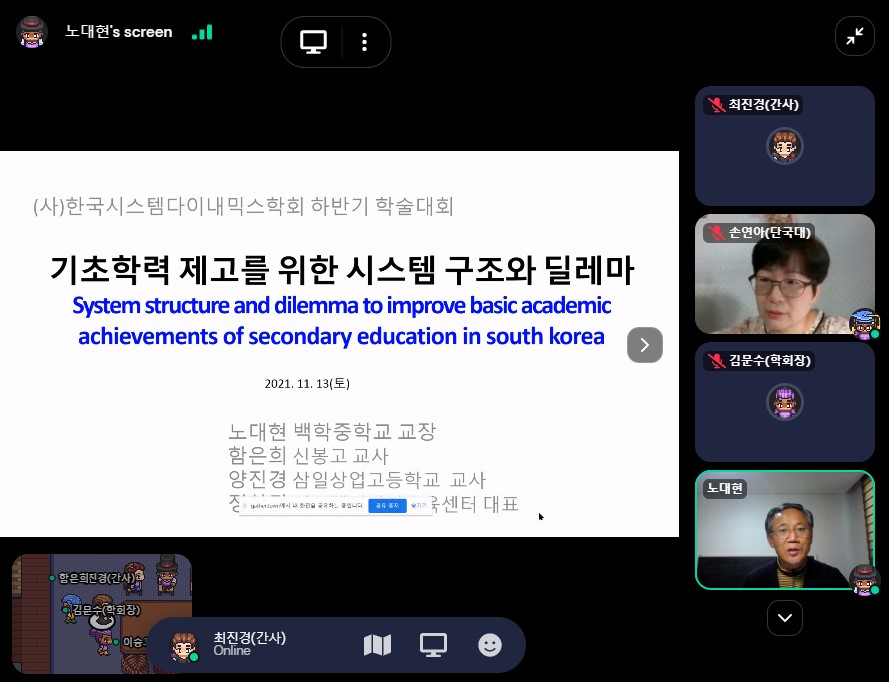Toggle muted mic on 손연아(단국대) tile

pos(716,233)
